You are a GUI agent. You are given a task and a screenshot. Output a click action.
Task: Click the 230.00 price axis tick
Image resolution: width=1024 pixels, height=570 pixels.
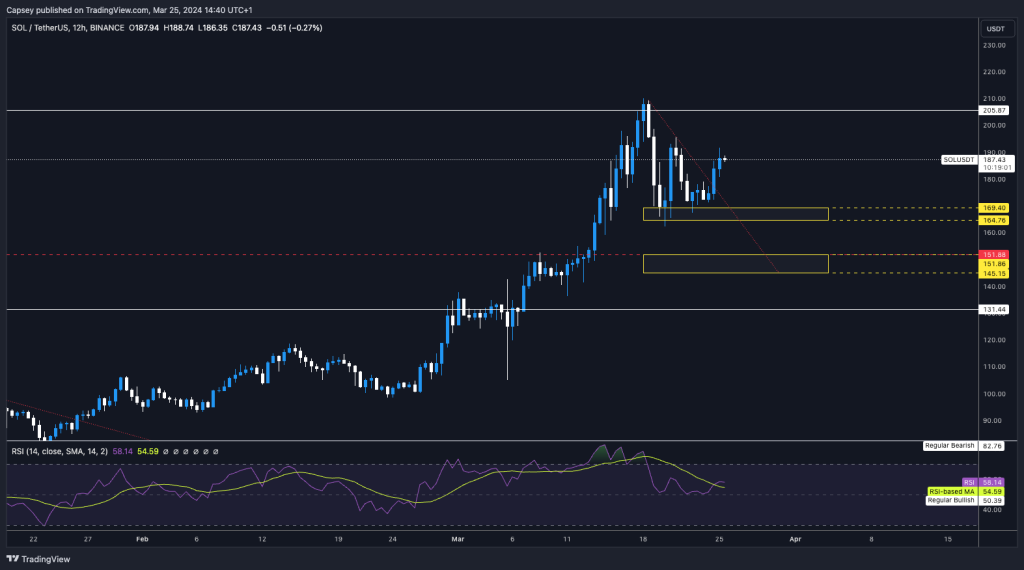[x=995, y=46]
